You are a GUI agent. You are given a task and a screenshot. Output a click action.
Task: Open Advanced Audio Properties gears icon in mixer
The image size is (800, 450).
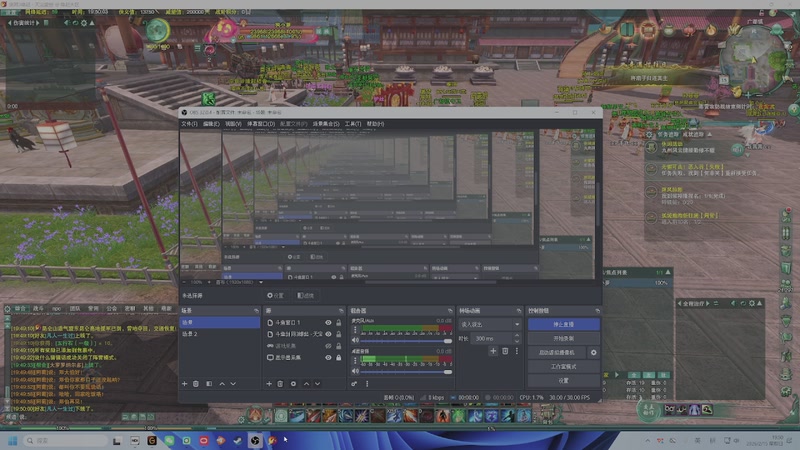click(354, 384)
